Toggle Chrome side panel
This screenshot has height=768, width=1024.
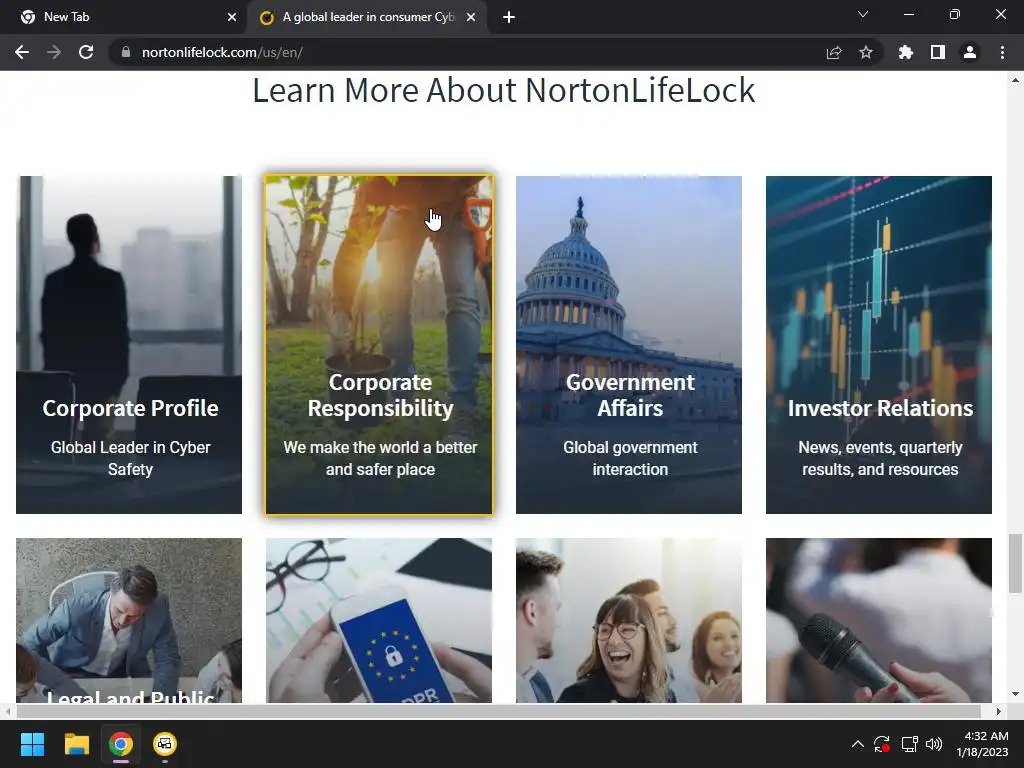click(937, 52)
